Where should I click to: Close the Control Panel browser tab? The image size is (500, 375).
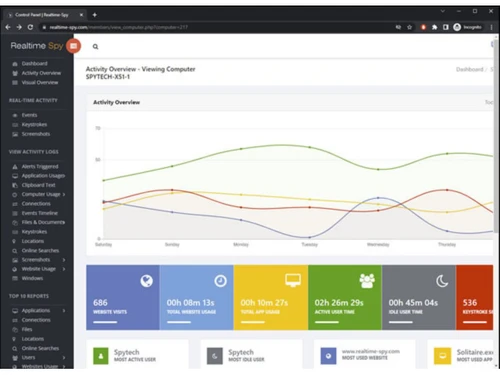click(81, 15)
